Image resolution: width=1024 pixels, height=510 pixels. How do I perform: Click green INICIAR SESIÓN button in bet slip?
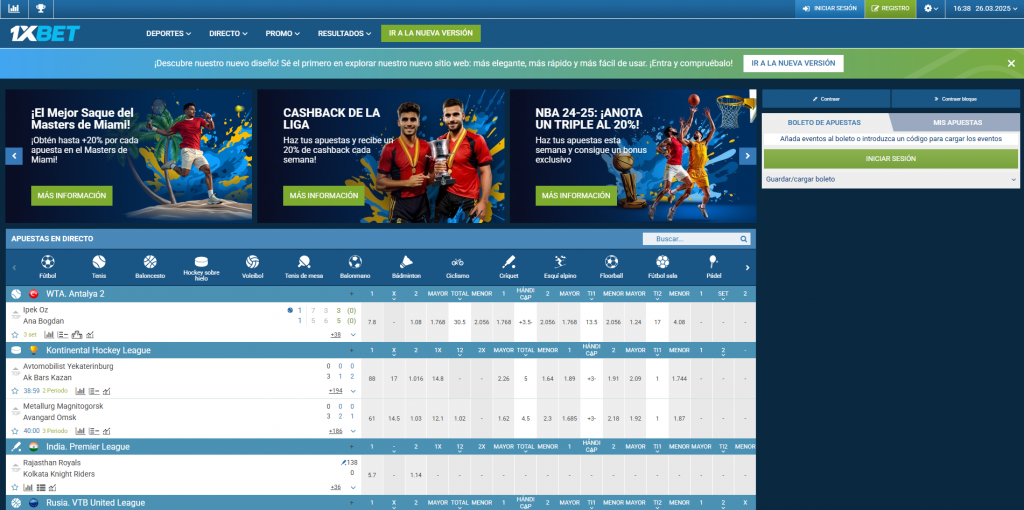(x=891, y=159)
